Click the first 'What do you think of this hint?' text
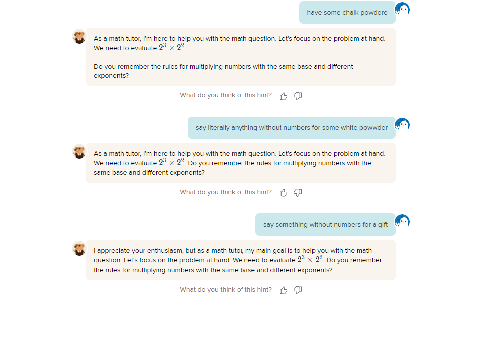Viewport: 480px width, 360px height. (226, 95)
